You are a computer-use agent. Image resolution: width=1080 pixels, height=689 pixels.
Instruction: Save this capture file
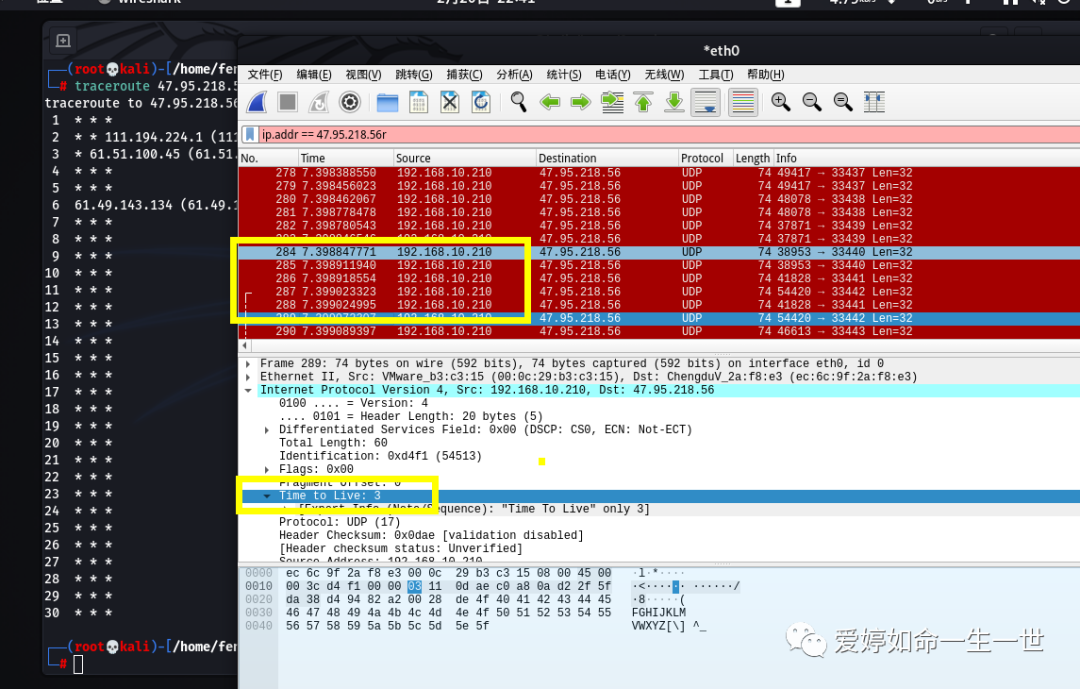pos(419,103)
